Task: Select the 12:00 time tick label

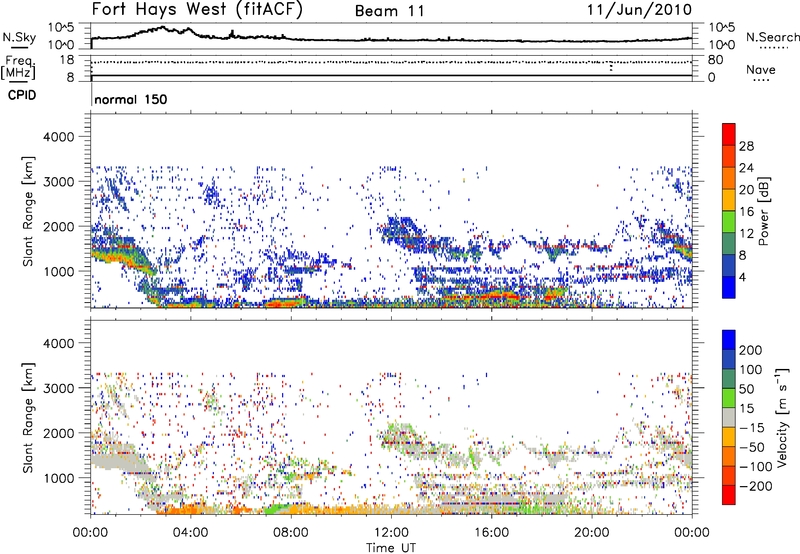Action: click(x=391, y=533)
